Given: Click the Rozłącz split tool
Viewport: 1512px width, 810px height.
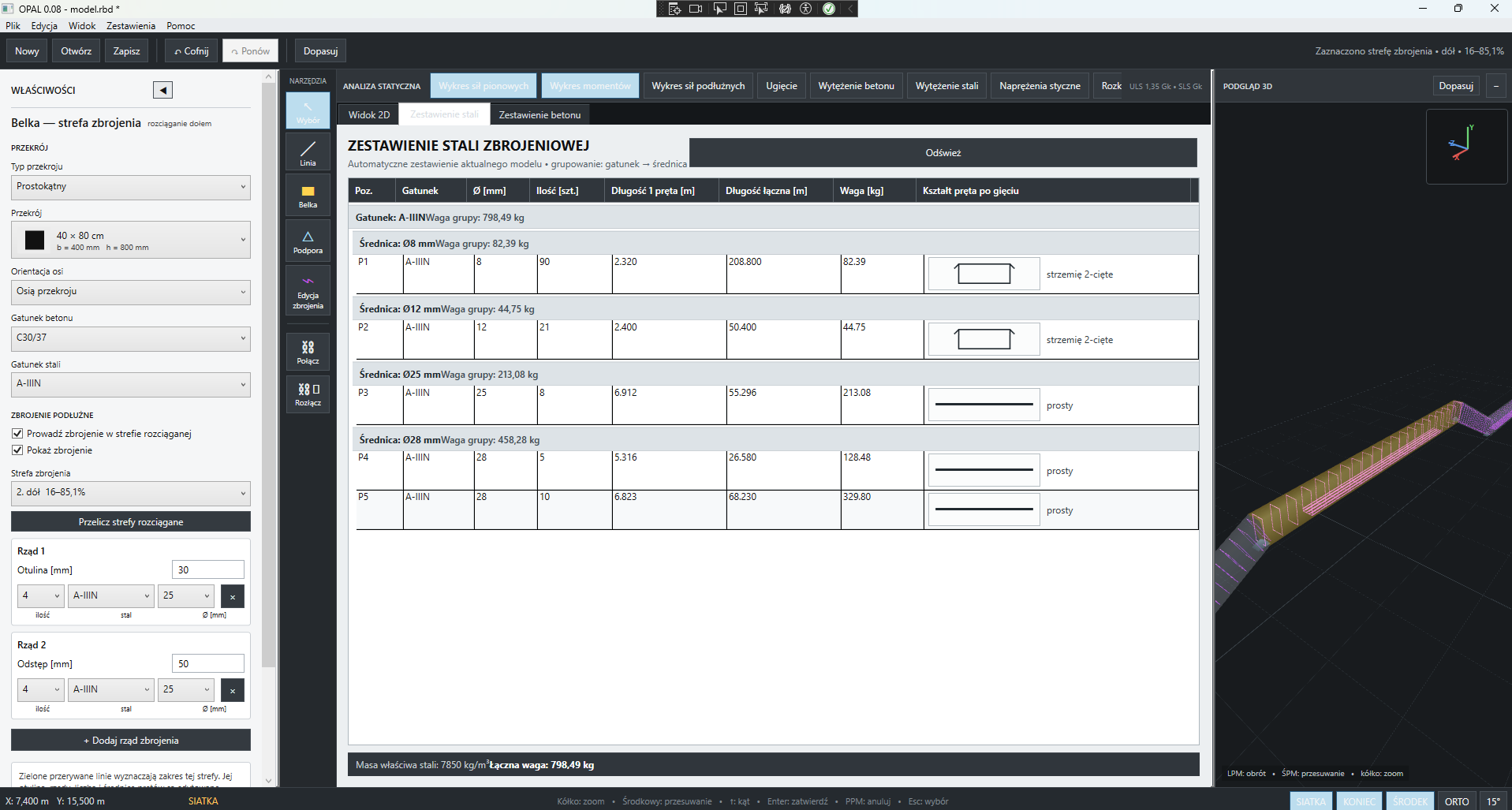Looking at the screenshot, I should pos(308,394).
